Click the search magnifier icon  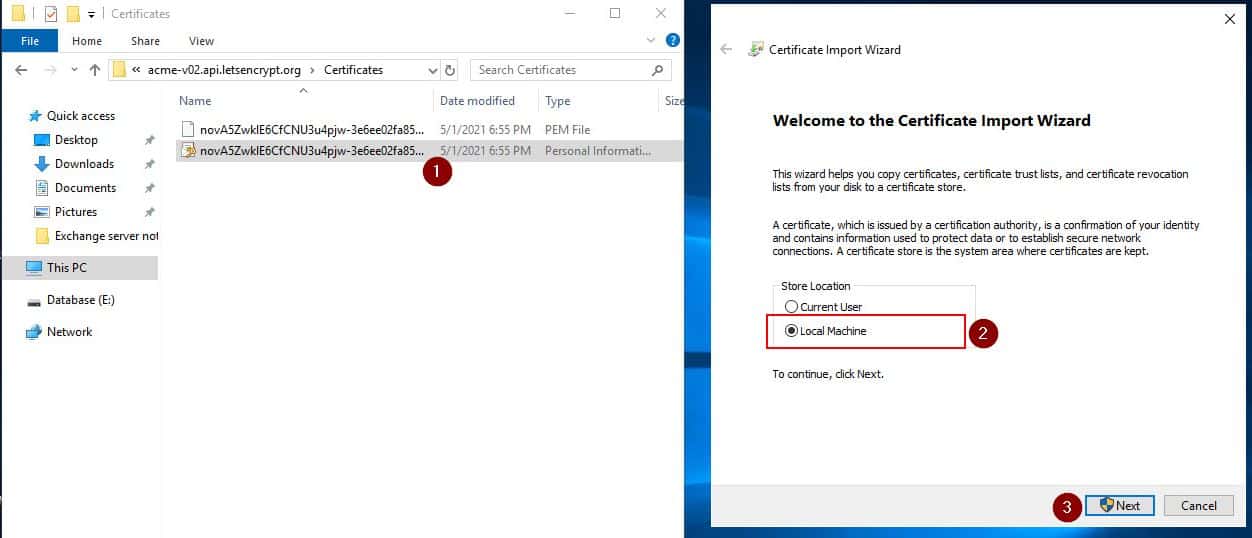657,70
